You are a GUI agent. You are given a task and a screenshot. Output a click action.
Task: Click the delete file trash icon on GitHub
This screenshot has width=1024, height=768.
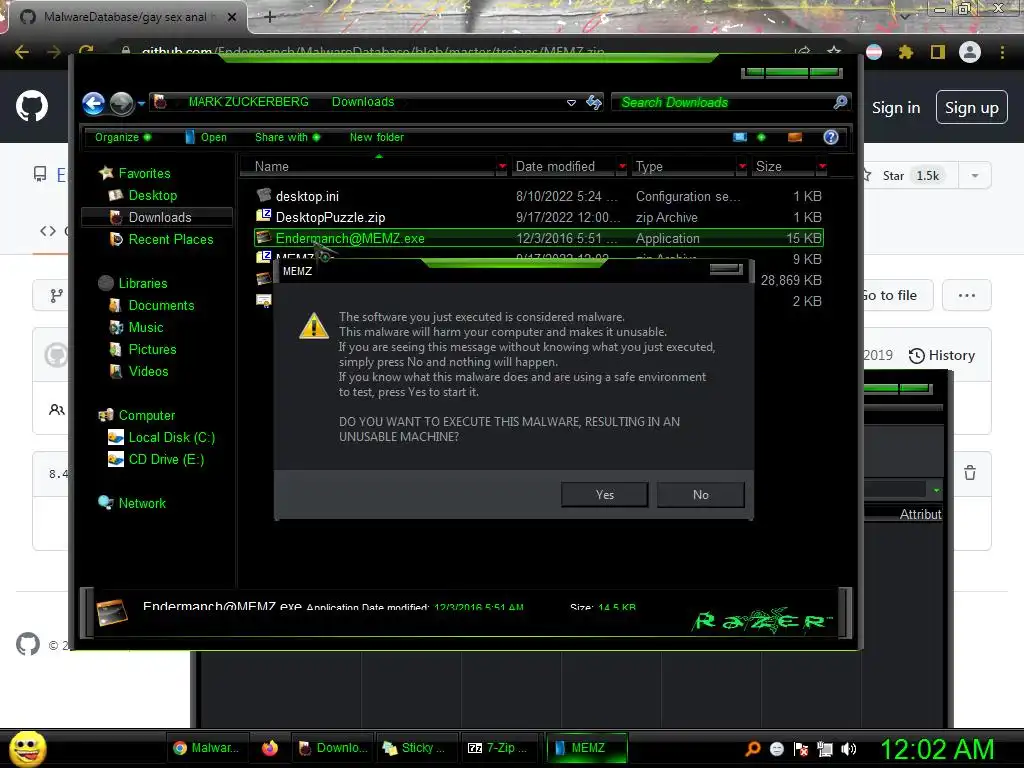pyautogui.click(x=970, y=472)
